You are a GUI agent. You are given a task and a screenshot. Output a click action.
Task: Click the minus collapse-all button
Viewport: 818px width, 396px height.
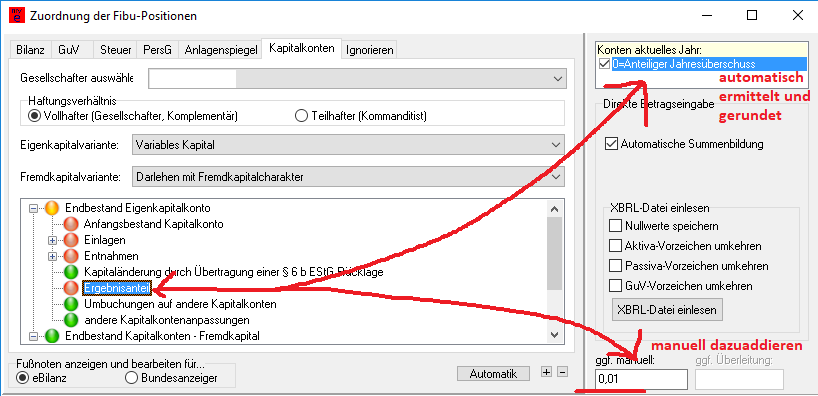[x=562, y=372]
